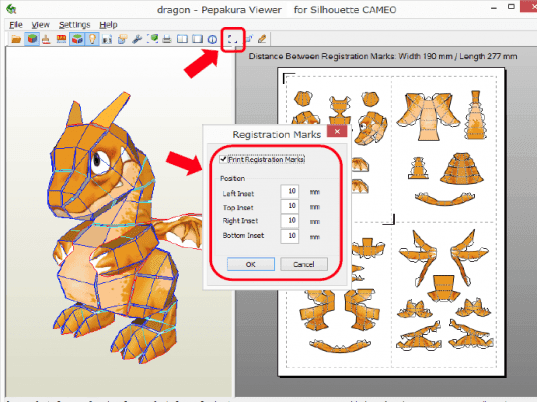Open the View menu

tap(40, 25)
